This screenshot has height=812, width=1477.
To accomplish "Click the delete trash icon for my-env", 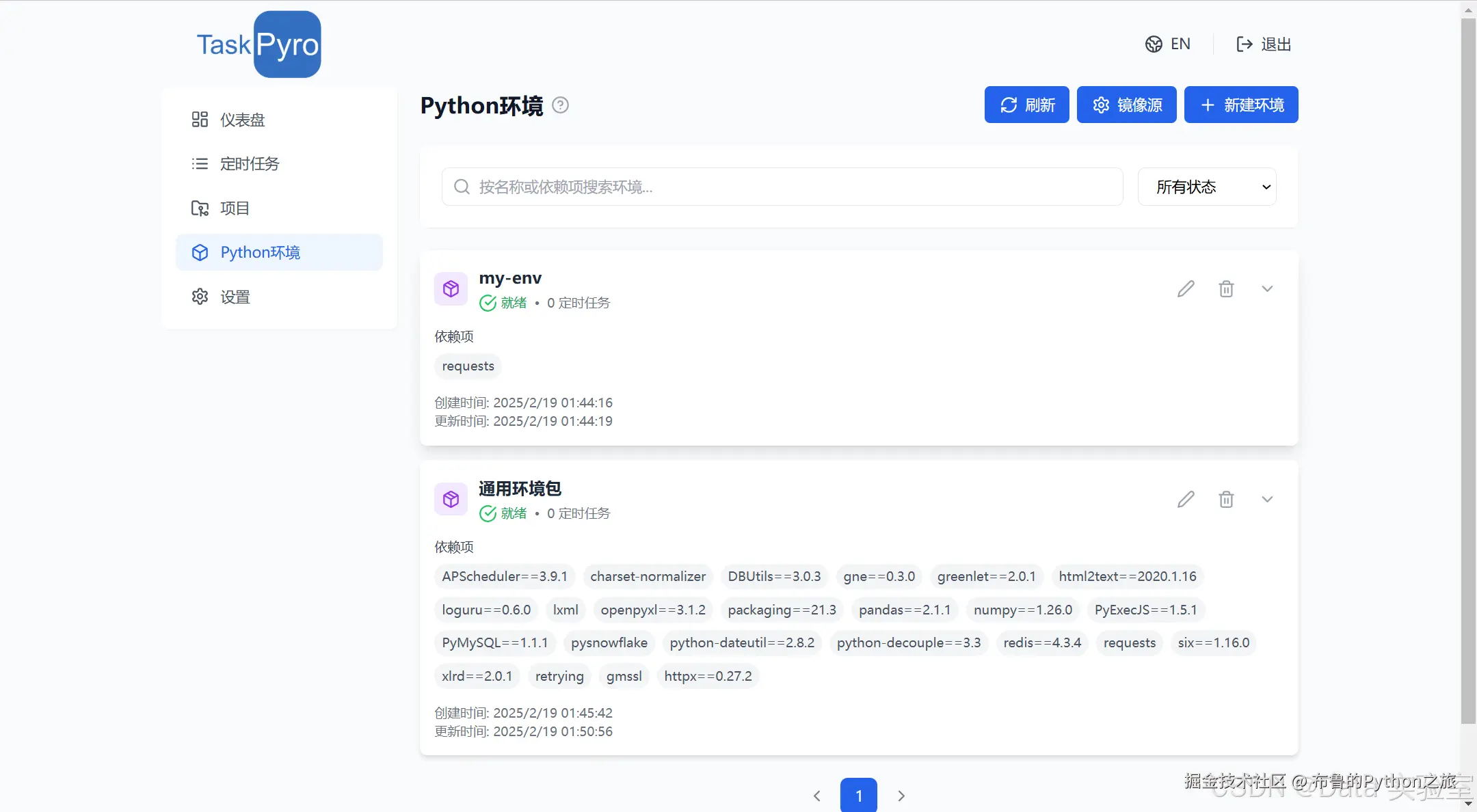I will pyautogui.click(x=1226, y=288).
